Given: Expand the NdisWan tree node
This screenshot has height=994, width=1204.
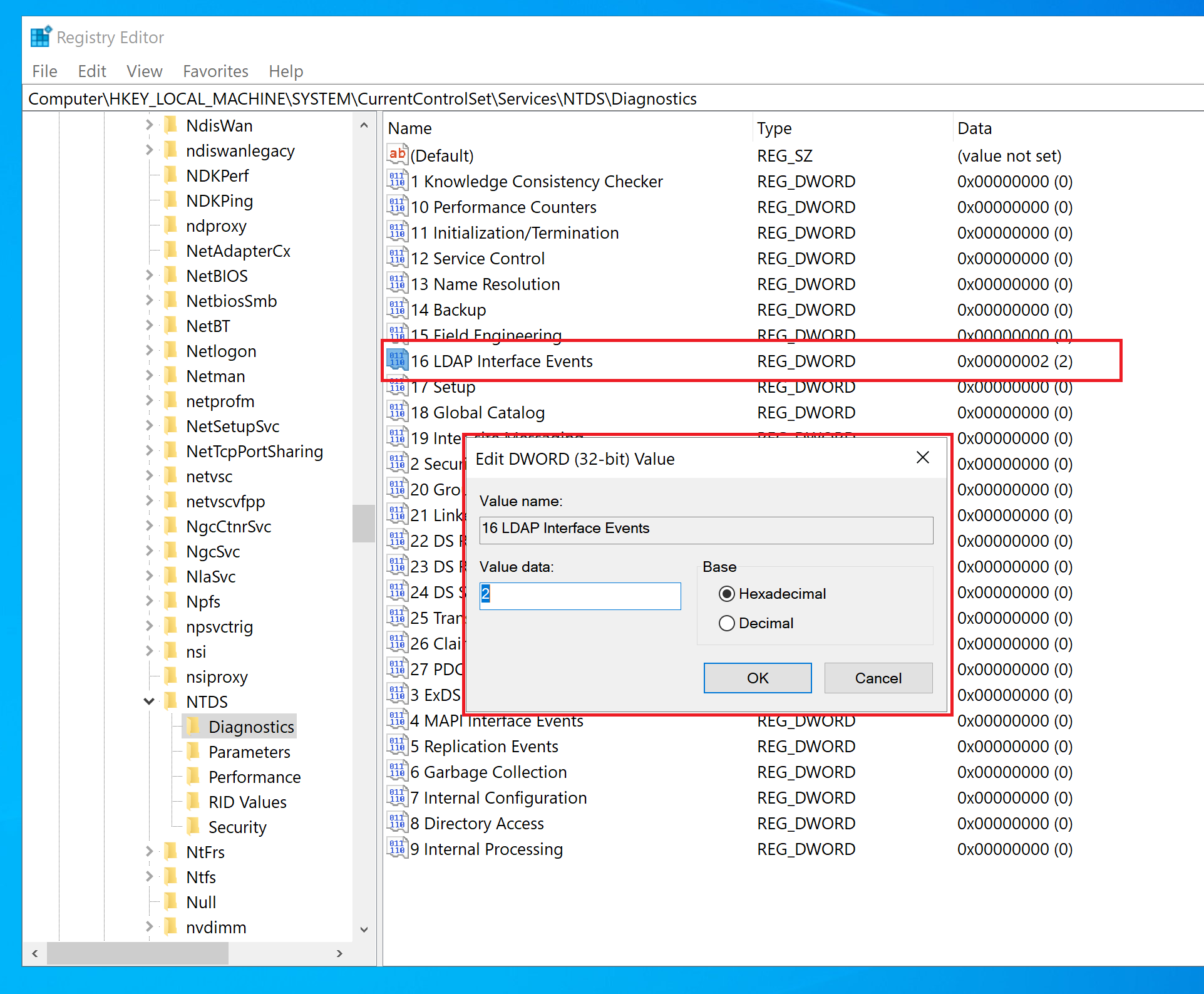Looking at the screenshot, I should pyautogui.click(x=149, y=125).
